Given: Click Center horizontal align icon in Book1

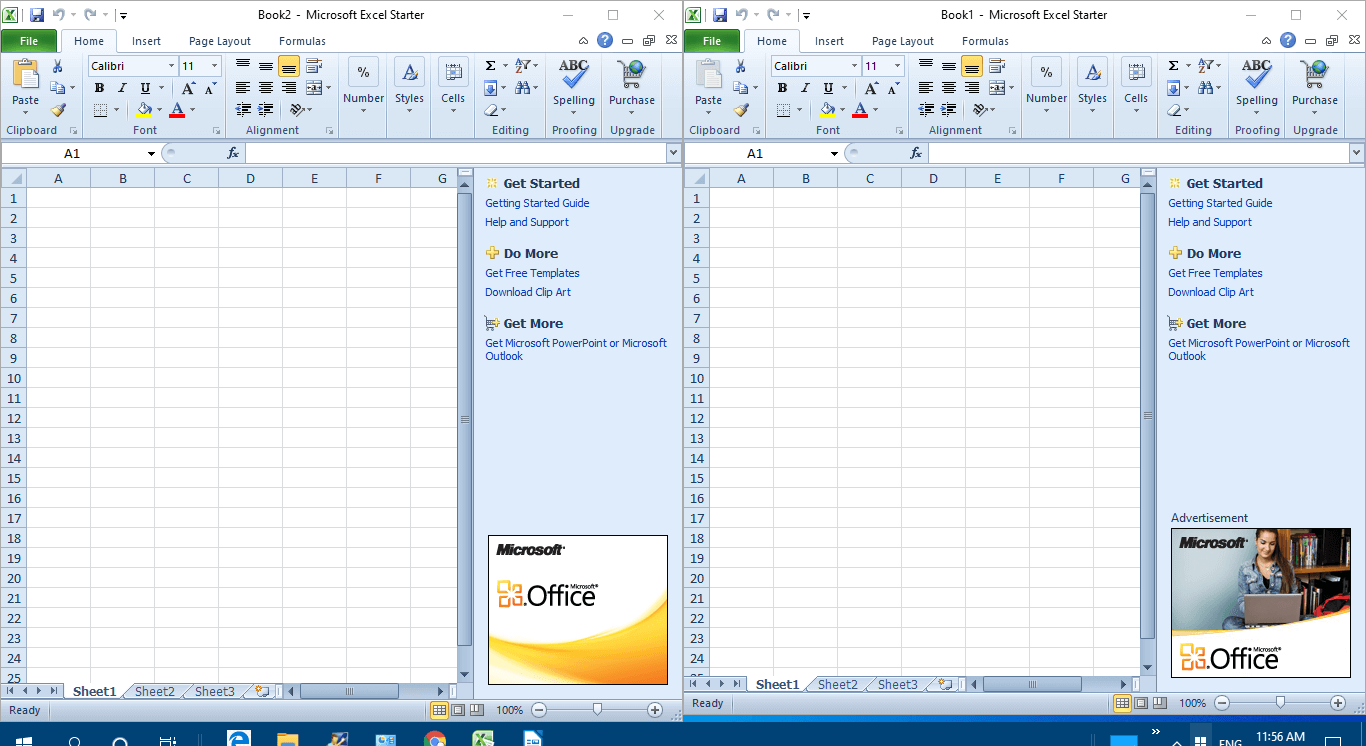Looking at the screenshot, I should [948, 88].
